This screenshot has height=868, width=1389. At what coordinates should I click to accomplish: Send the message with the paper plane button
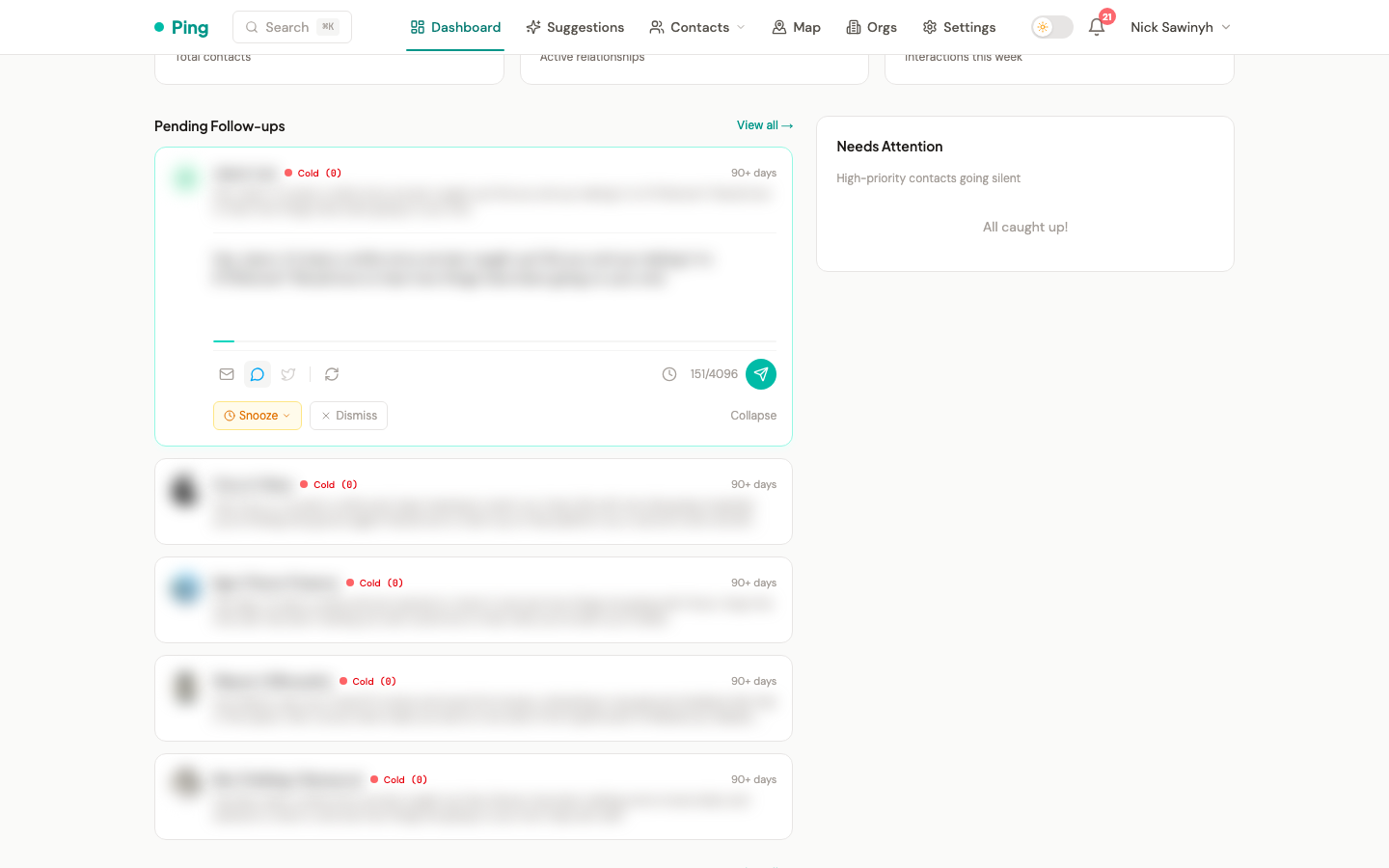[761, 374]
